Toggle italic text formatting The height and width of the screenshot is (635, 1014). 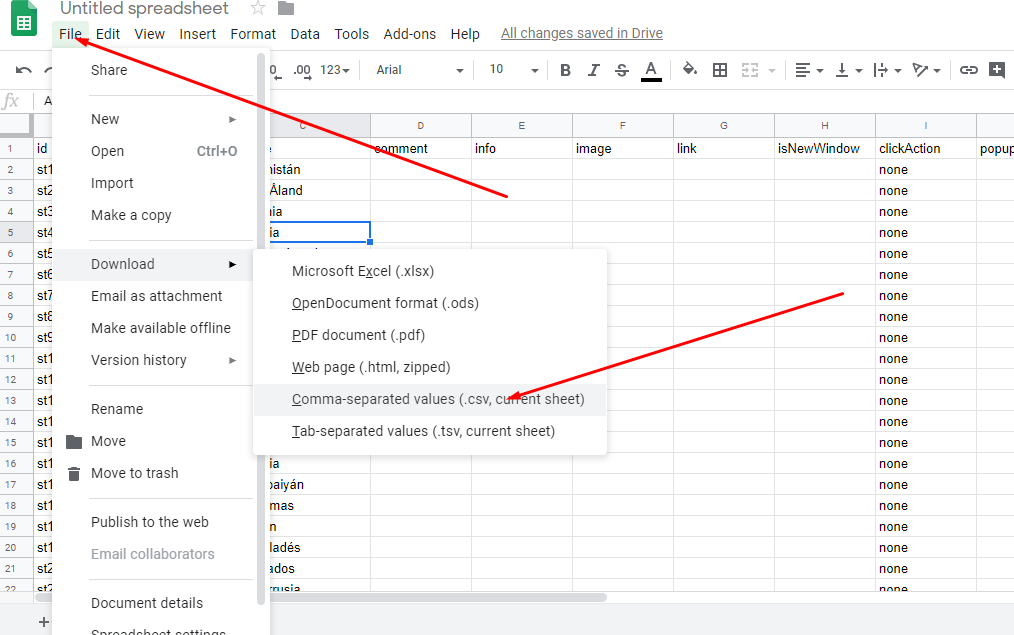click(x=594, y=70)
